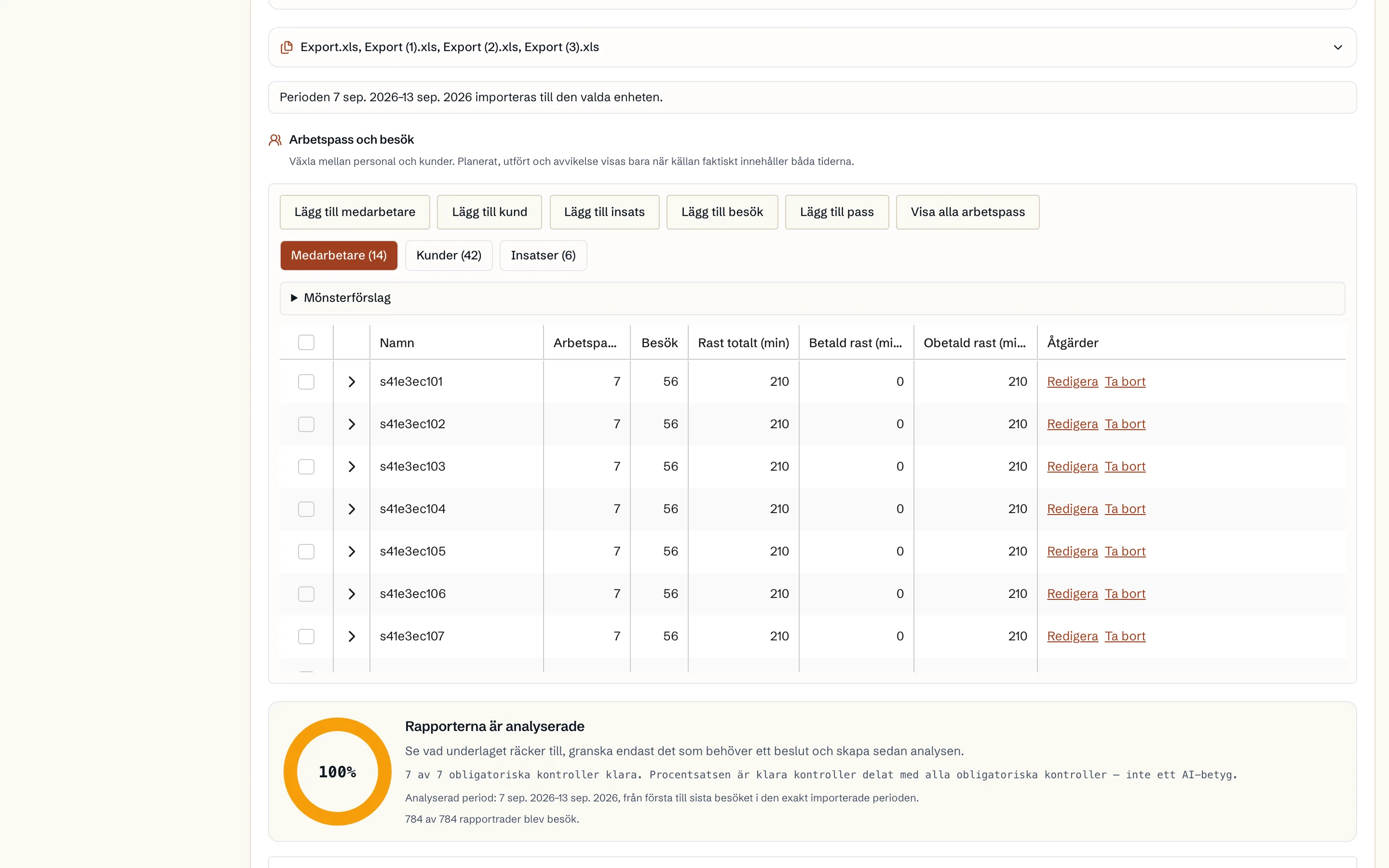Toggle the select-all checkbox in table header
Screen dimensions: 1389x868
coord(306,343)
